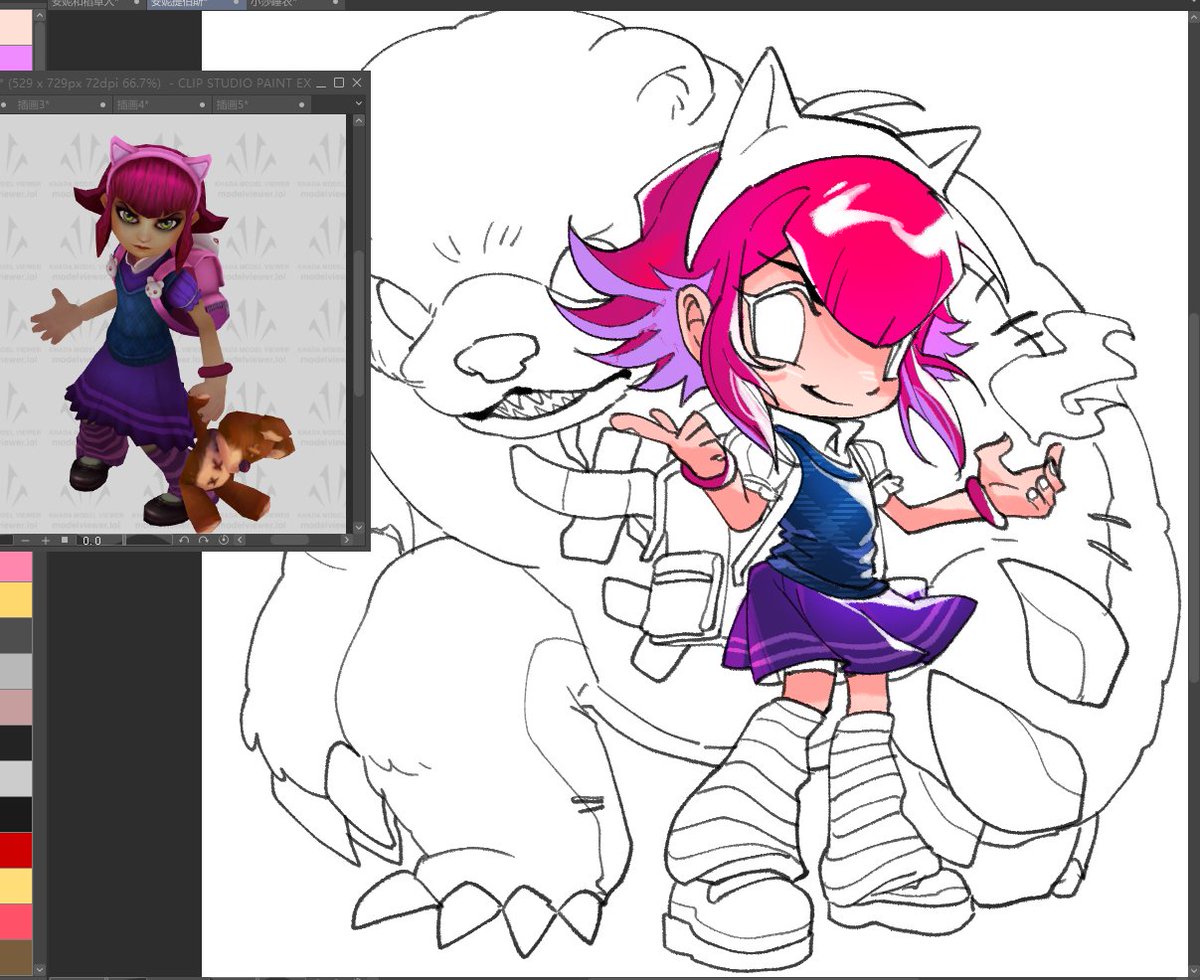Pick the brown swatch

[x=16, y=957]
